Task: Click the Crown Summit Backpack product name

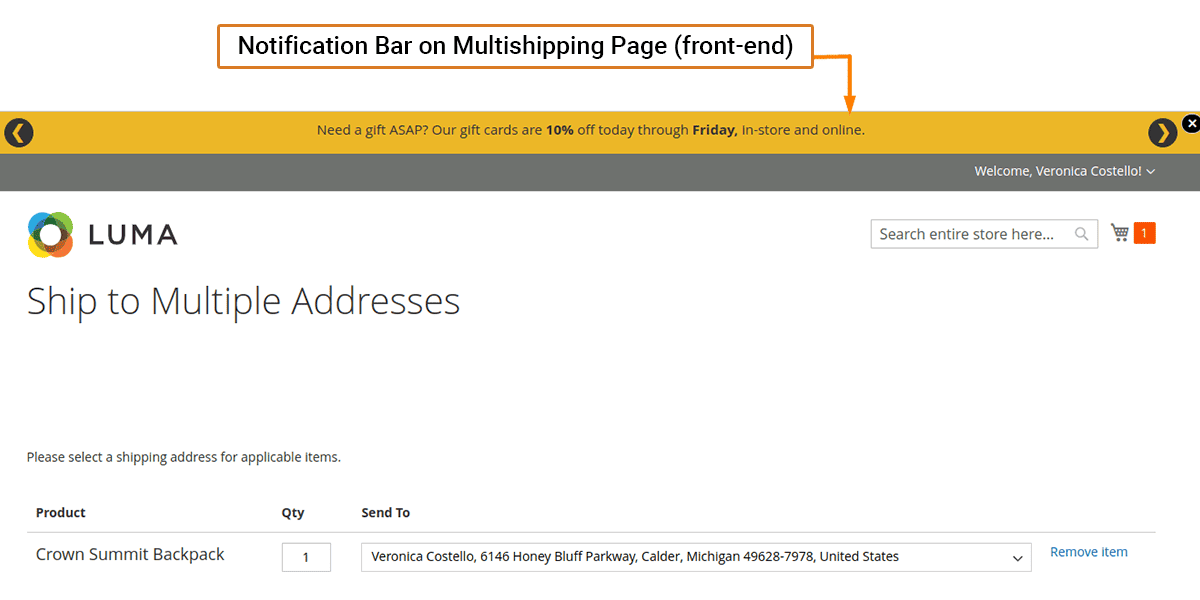Action: [130, 554]
